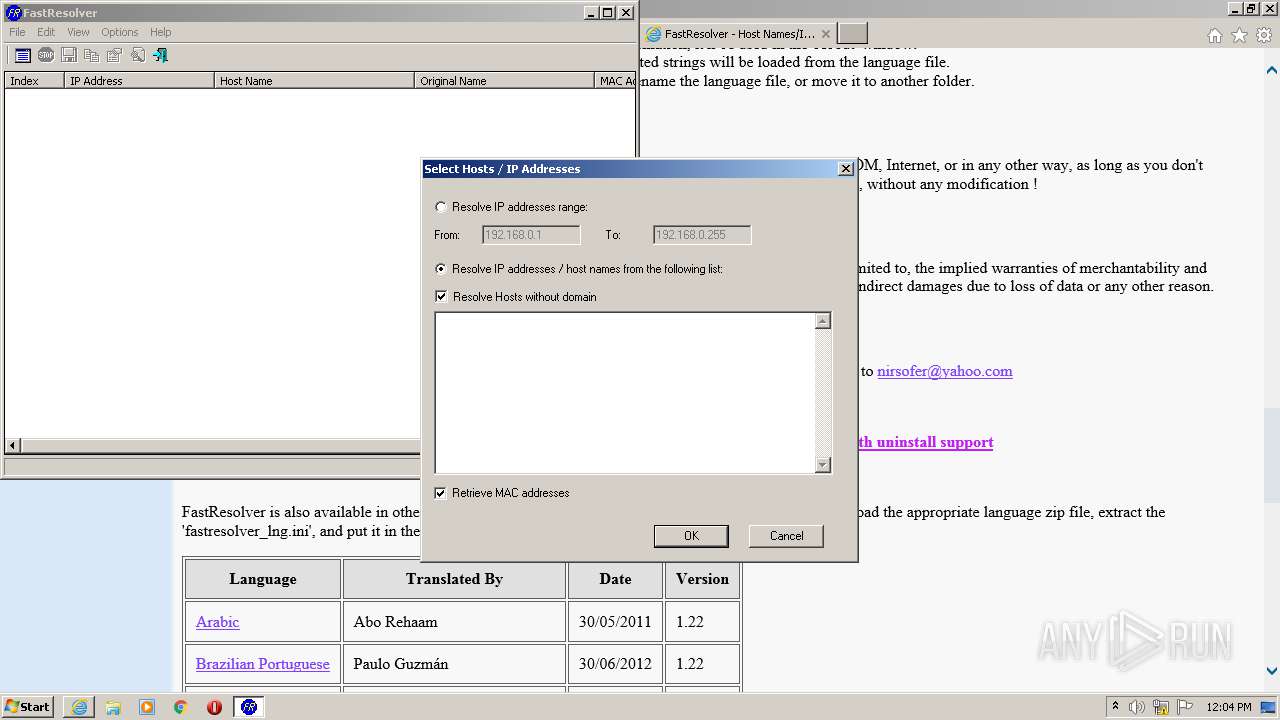Open a new blank browser tab
This screenshot has height=720, width=1280.
(852, 34)
